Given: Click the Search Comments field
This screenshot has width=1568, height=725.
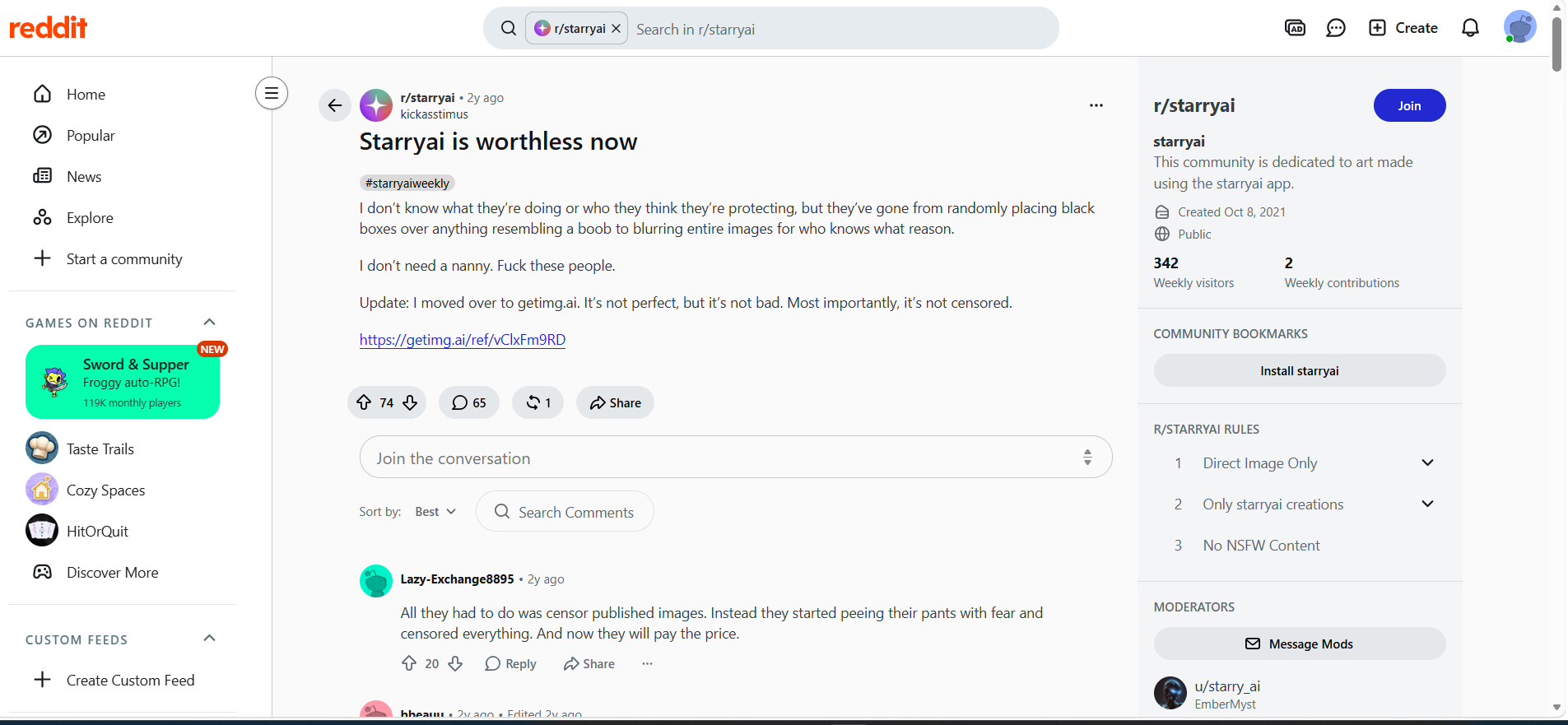Looking at the screenshot, I should (x=565, y=512).
